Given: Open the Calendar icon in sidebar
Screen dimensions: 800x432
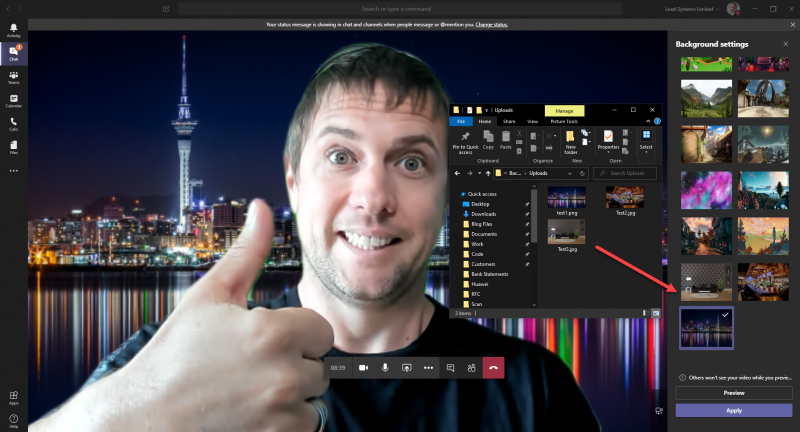Looking at the screenshot, I should tap(14, 100).
